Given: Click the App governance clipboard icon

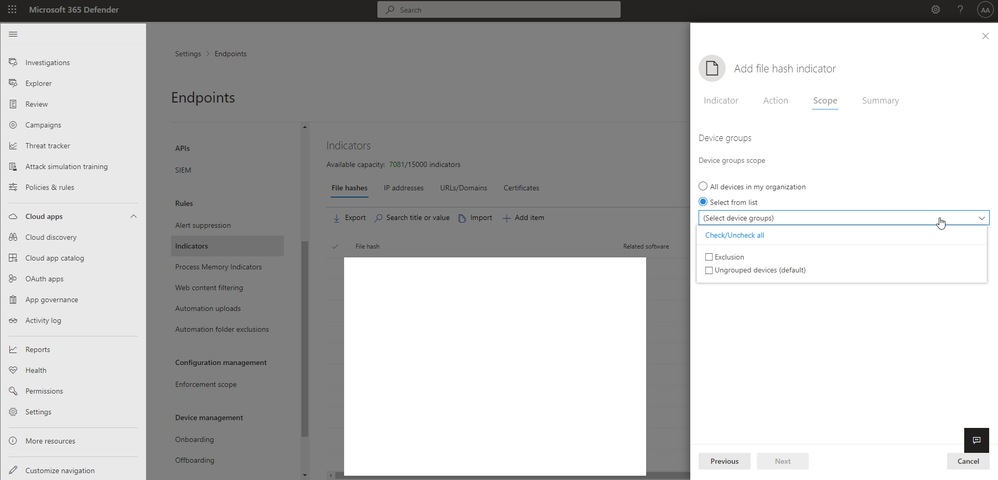Looking at the screenshot, I should tap(13, 300).
